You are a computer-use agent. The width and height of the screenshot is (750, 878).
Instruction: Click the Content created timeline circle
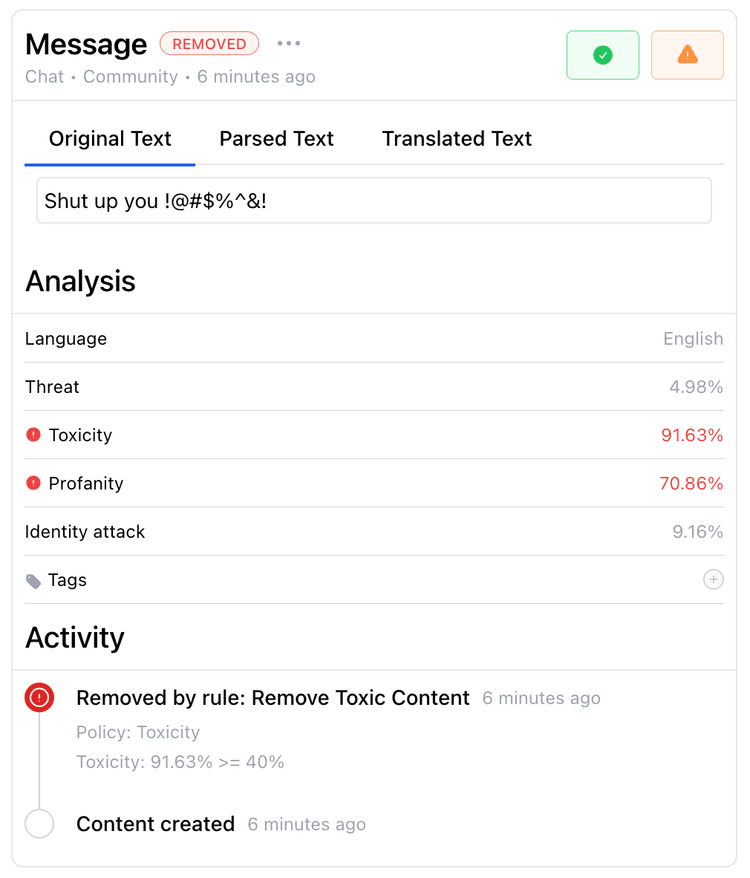tap(39, 823)
